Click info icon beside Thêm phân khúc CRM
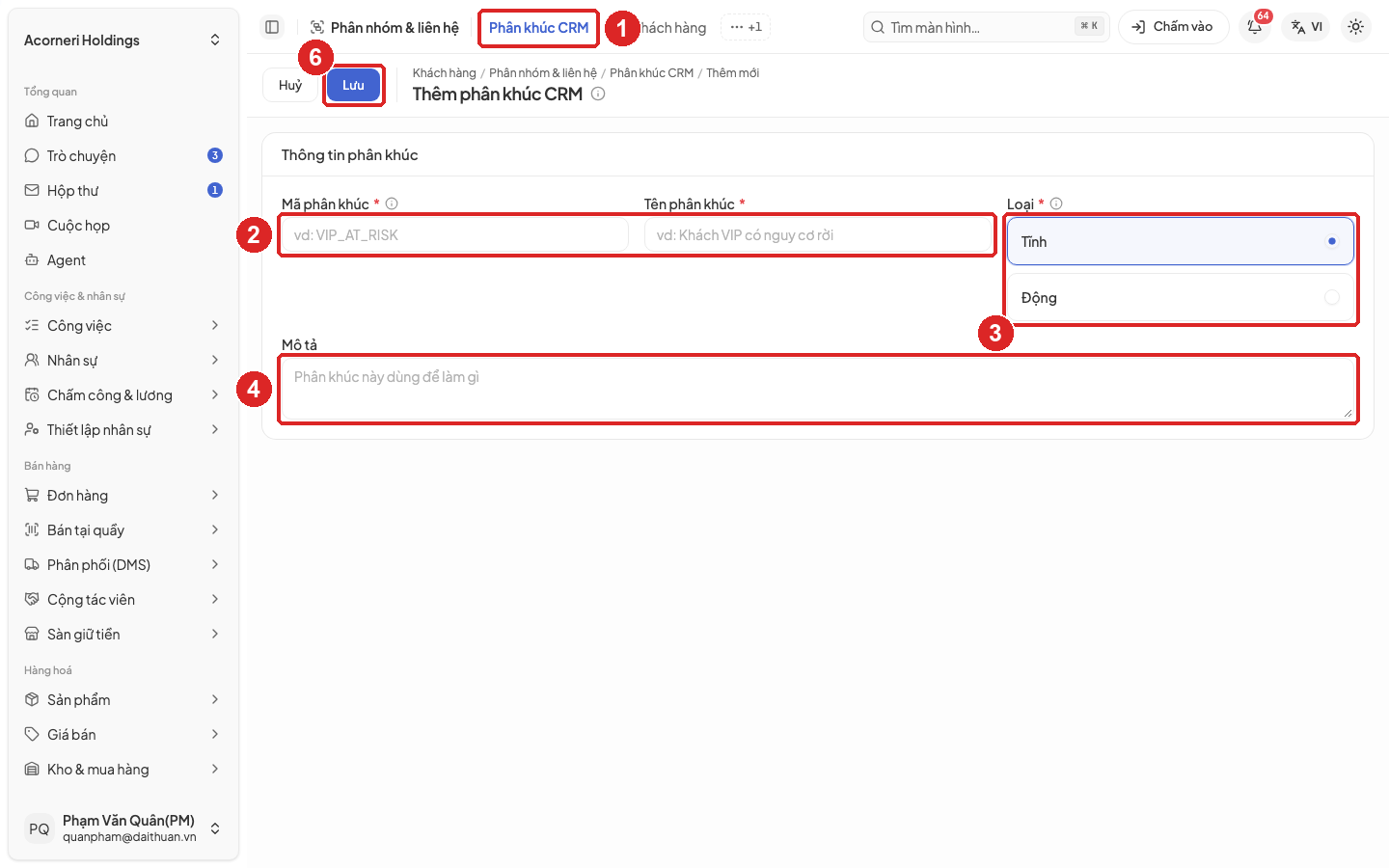The image size is (1389, 868). pyautogui.click(x=598, y=94)
